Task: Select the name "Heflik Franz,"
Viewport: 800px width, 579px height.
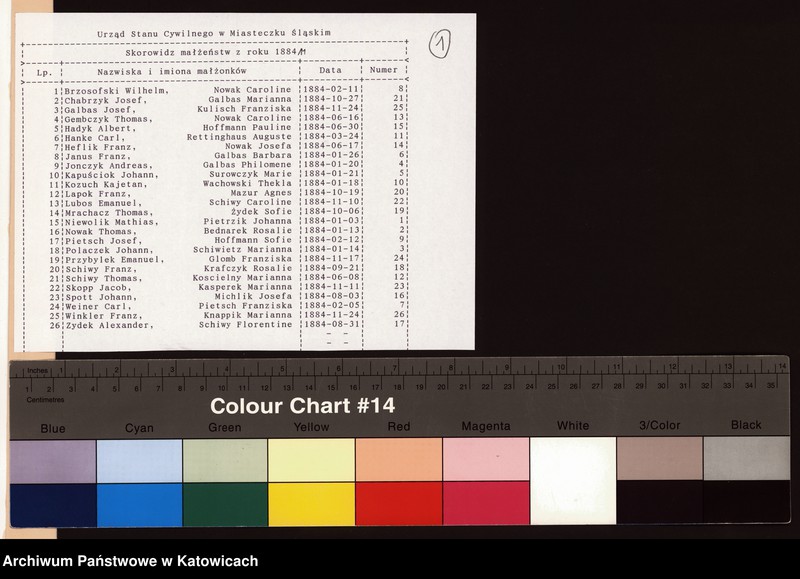Action: (100, 147)
